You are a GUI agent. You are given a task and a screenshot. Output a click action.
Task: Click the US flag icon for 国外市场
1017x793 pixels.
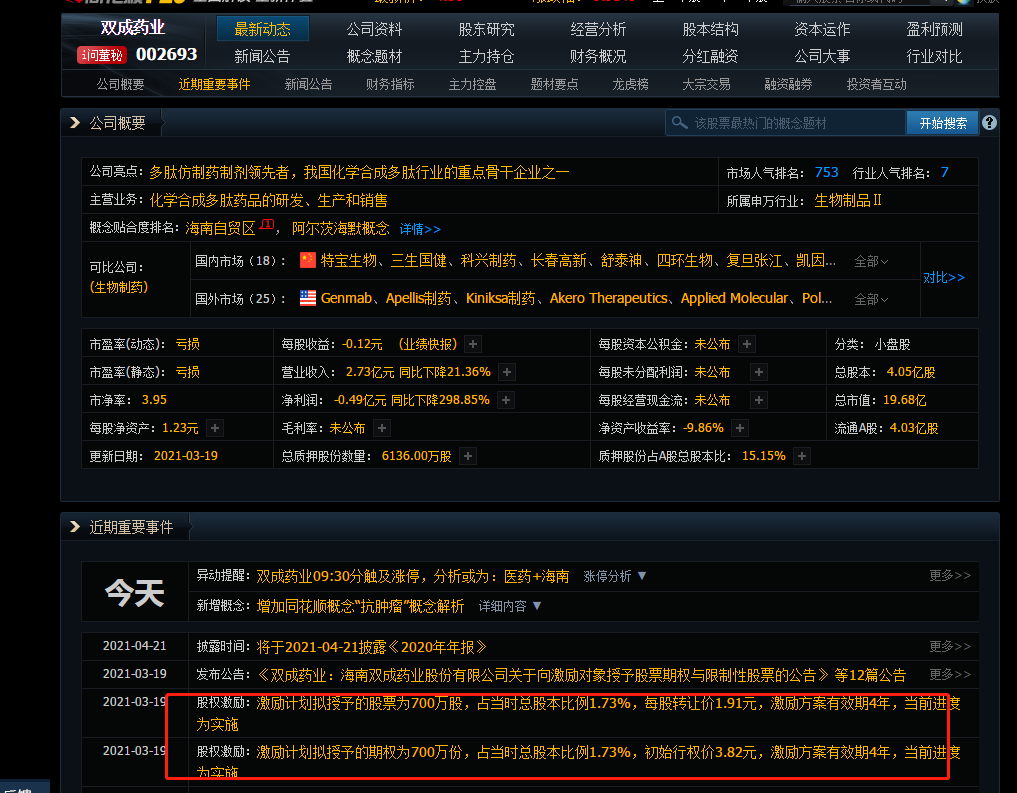click(x=308, y=298)
